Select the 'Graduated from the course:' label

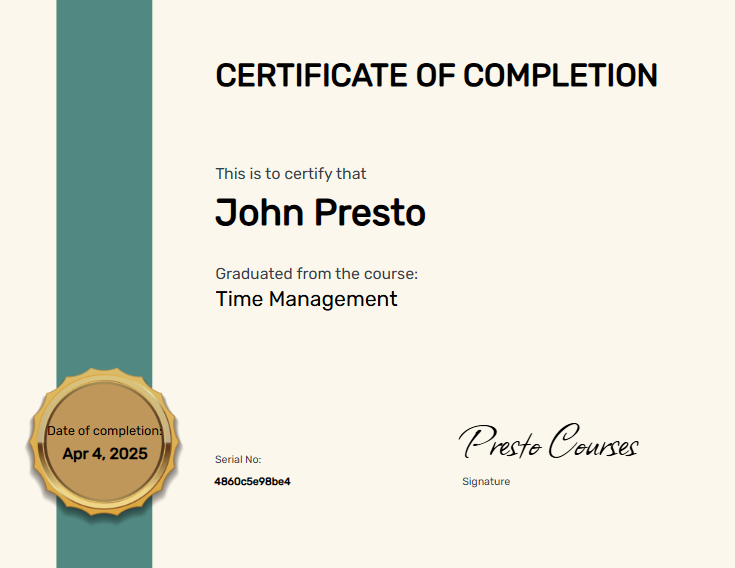click(316, 274)
